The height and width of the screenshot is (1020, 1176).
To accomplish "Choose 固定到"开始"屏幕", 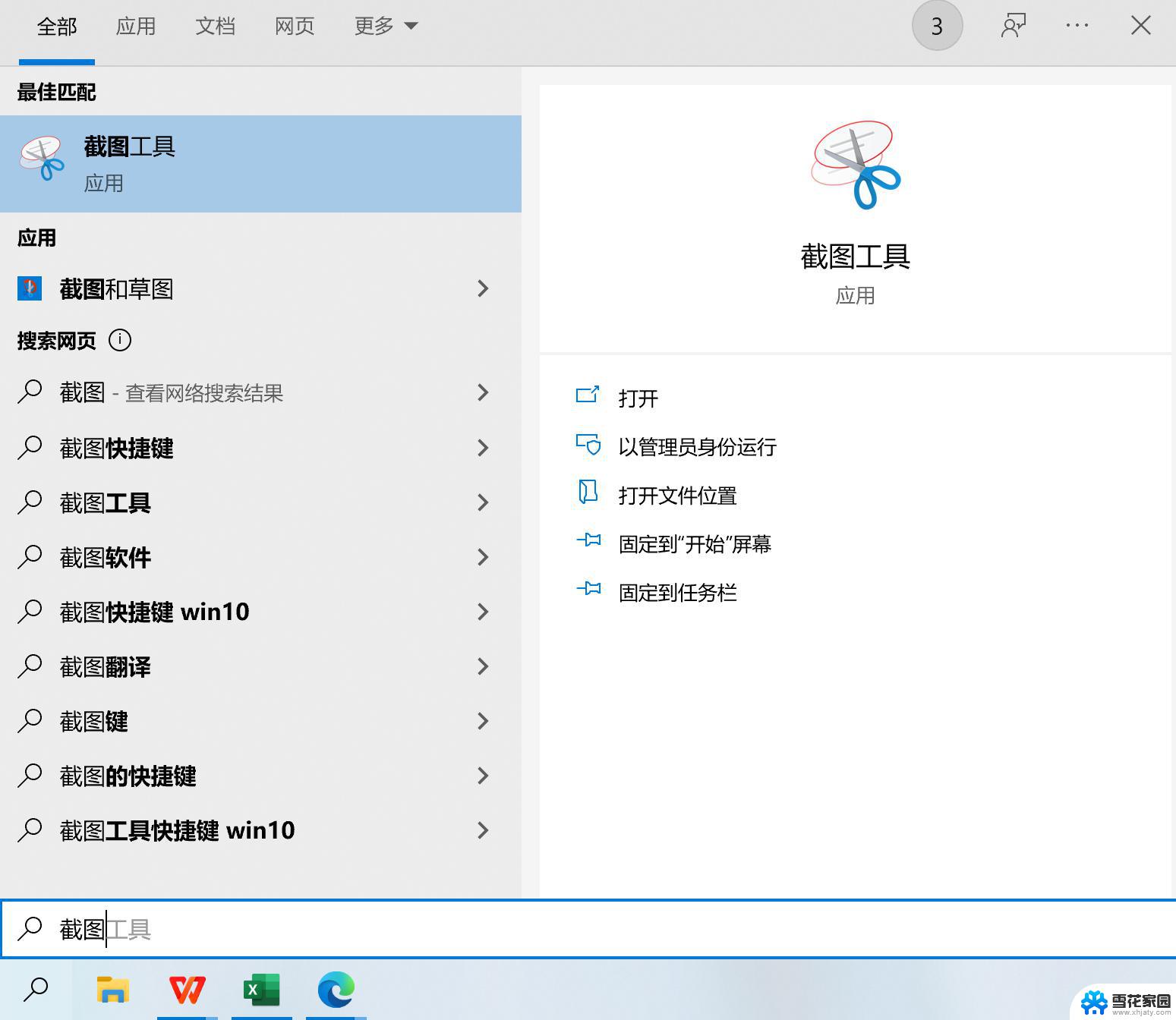I will pyautogui.click(x=695, y=544).
